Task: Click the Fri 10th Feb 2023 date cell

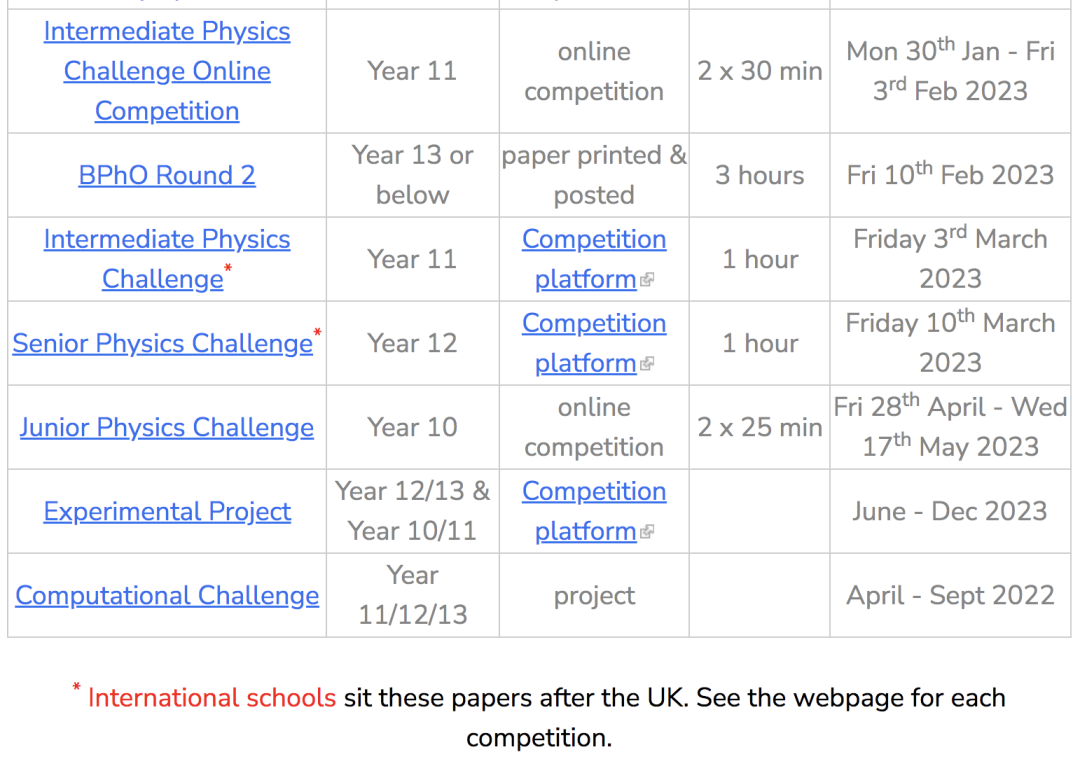Action: click(949, 175)
